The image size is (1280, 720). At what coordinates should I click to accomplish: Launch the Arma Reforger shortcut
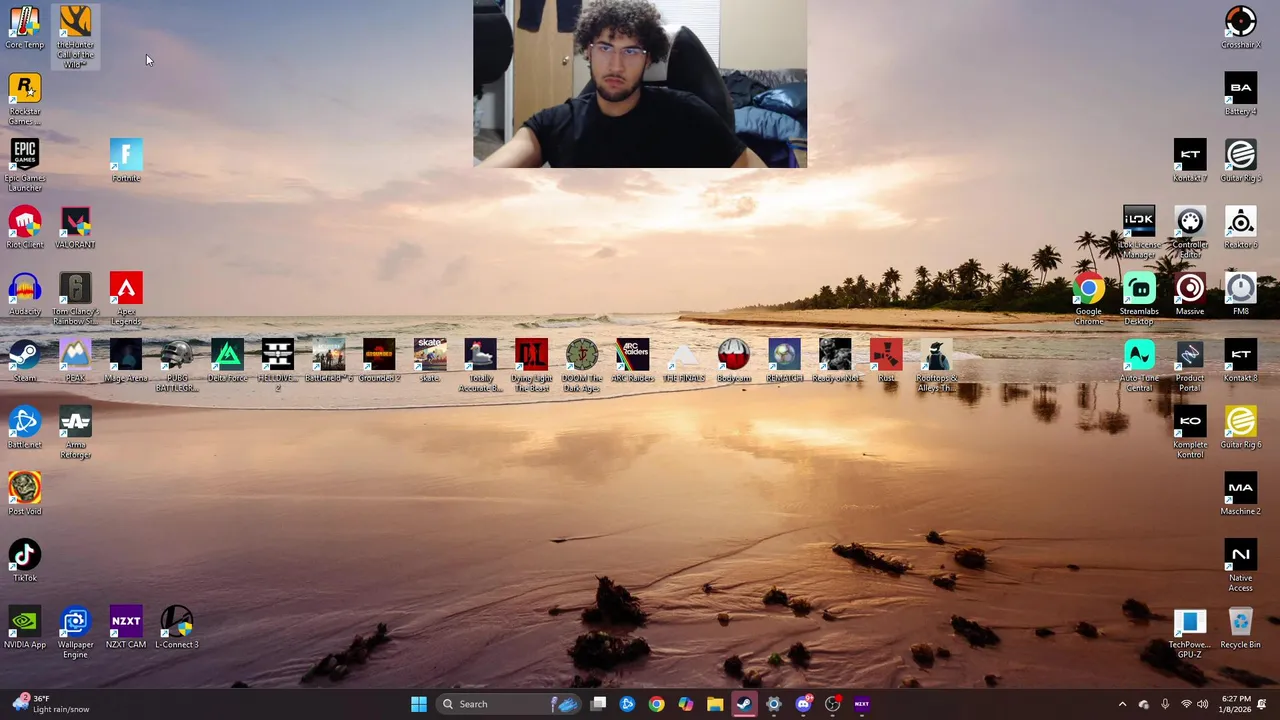[75, 433]
